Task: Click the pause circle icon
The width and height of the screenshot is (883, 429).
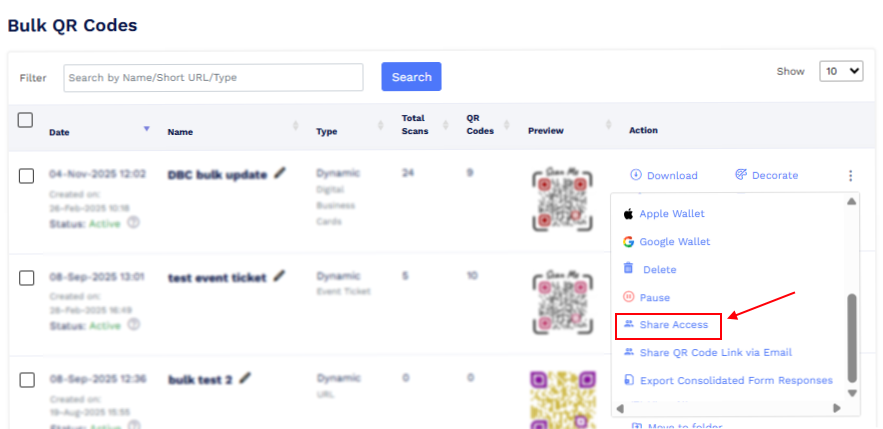Action: pos(628,297)
